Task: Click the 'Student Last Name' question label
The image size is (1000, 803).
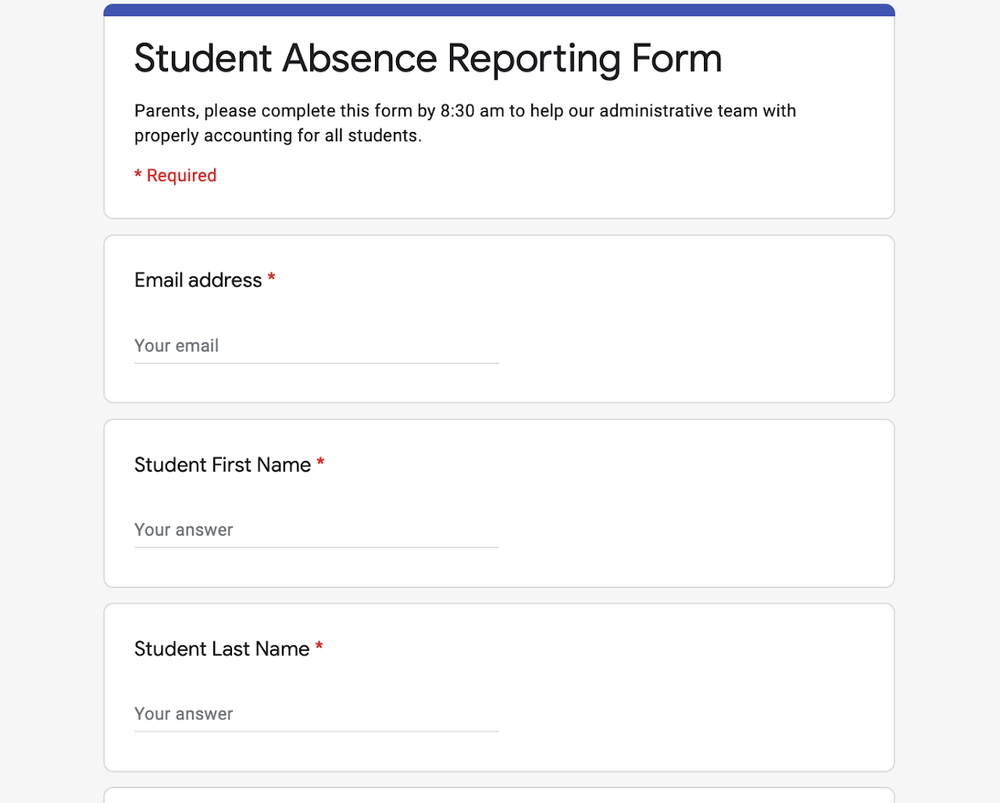Action: [222, 649]
